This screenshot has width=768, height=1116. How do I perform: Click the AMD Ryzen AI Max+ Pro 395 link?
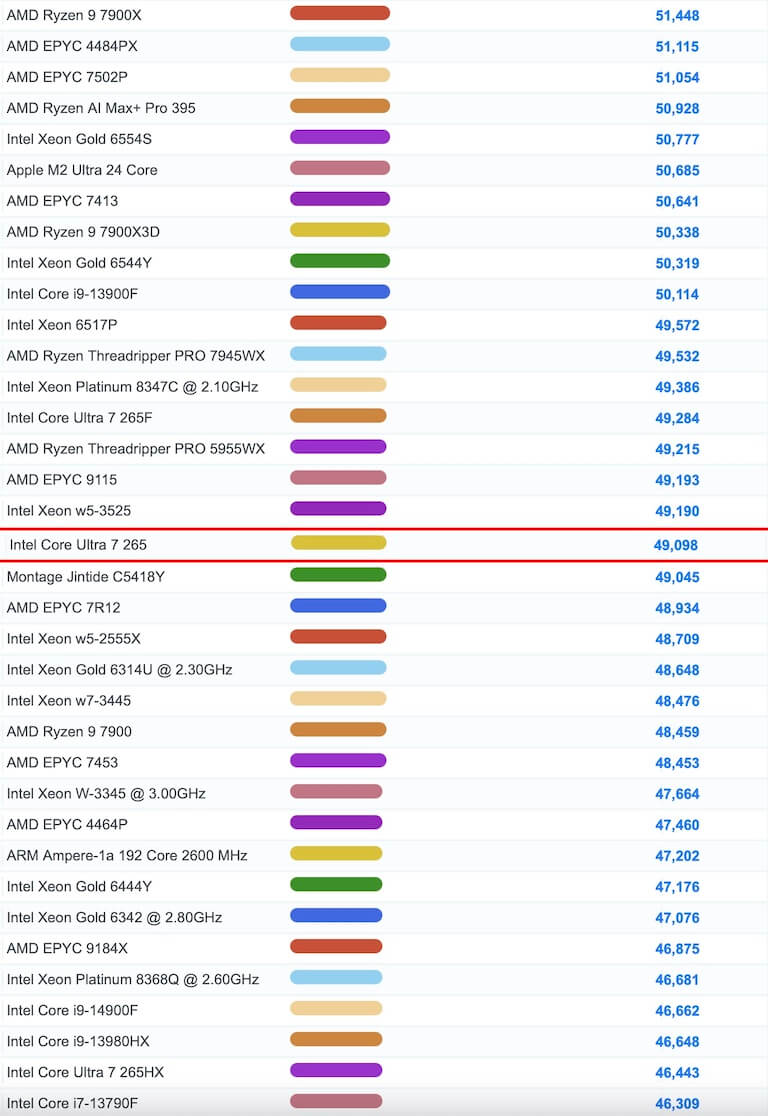click(x=101, y=108)
